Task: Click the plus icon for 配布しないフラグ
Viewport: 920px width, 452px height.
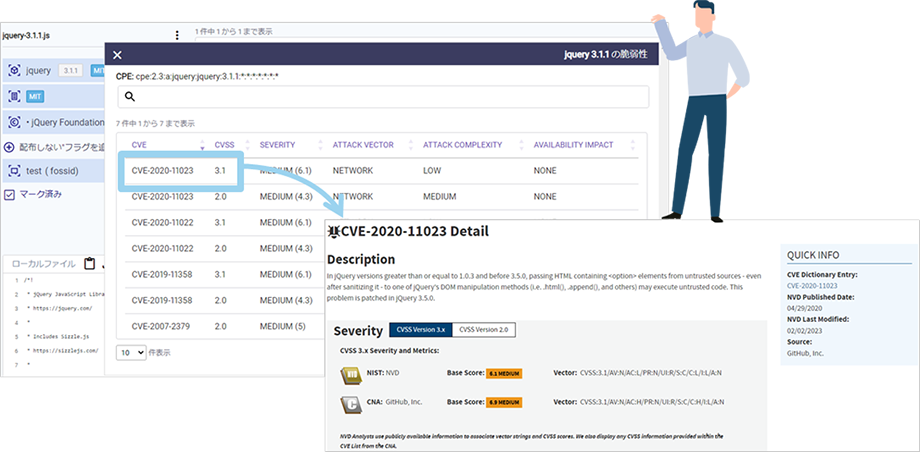Action: click(9, 147)
